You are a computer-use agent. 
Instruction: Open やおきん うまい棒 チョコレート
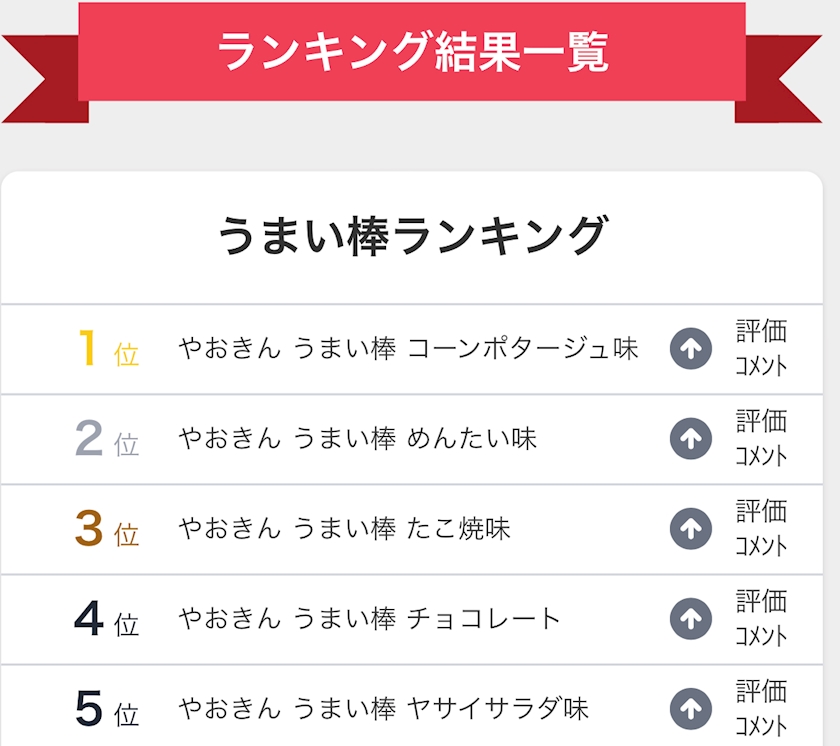point(370,619)
